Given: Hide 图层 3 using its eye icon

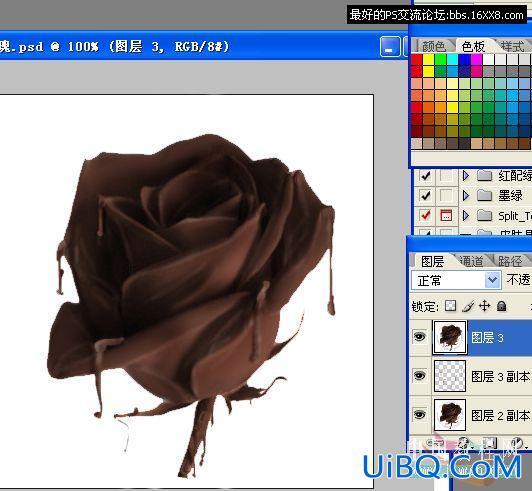Looking at the screenshot, I should coord(420,337).
